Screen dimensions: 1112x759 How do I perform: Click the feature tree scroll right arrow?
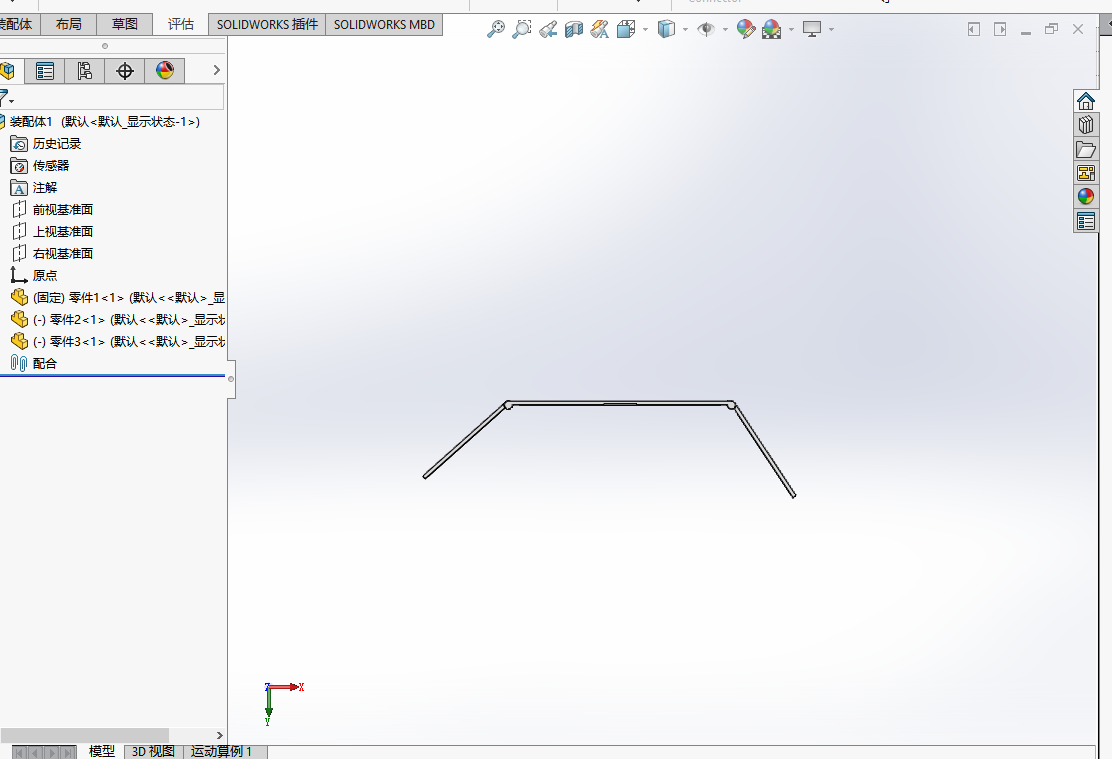[219, 736]
